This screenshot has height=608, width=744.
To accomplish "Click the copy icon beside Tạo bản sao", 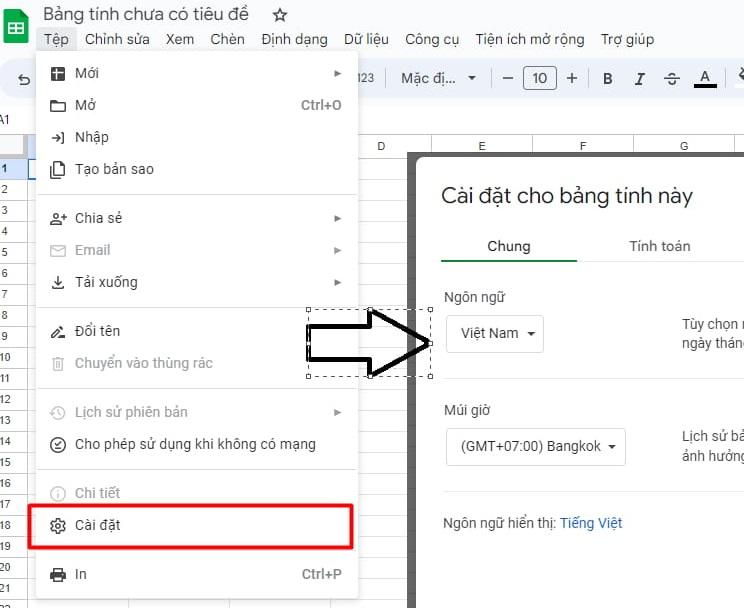I will (x=57, y=170).
